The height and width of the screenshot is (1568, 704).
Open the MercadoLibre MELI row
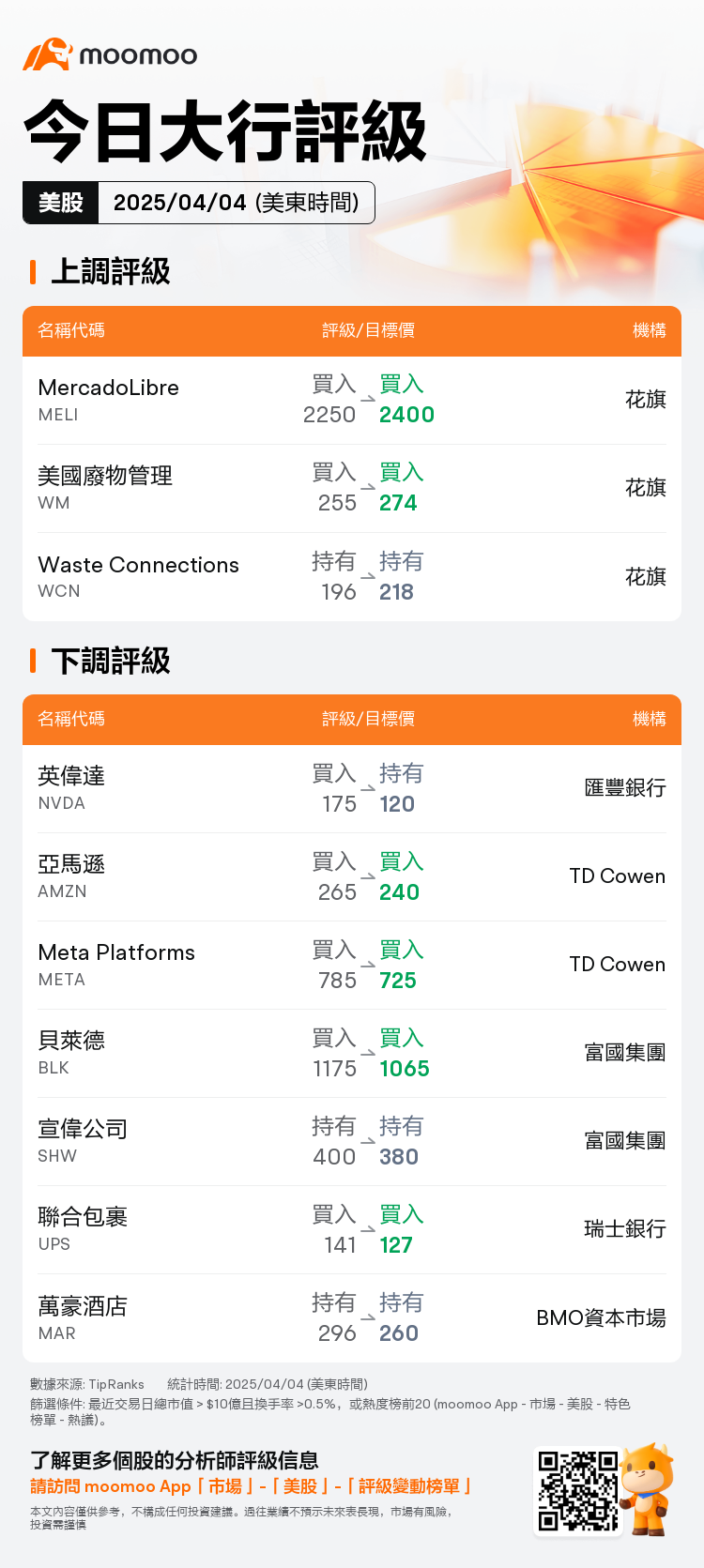point(352,401)
